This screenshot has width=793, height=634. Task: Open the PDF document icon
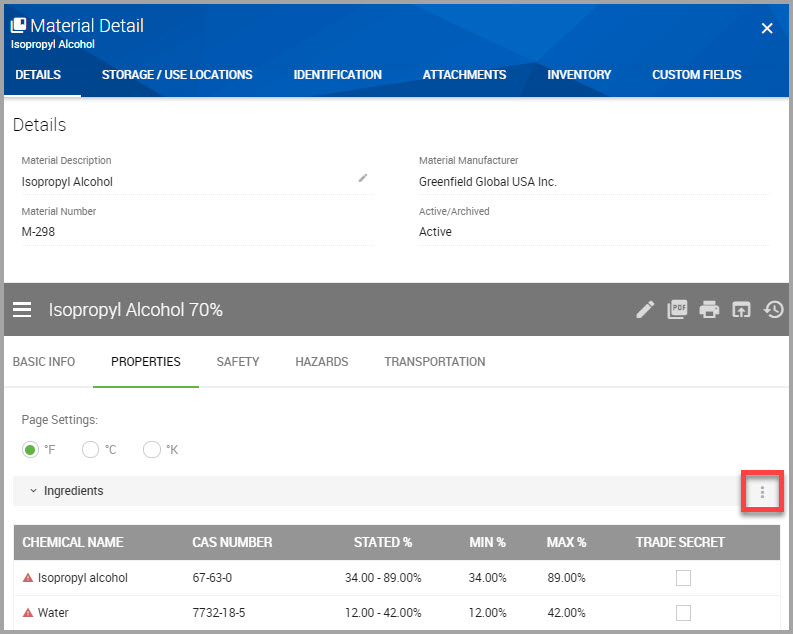677,309
